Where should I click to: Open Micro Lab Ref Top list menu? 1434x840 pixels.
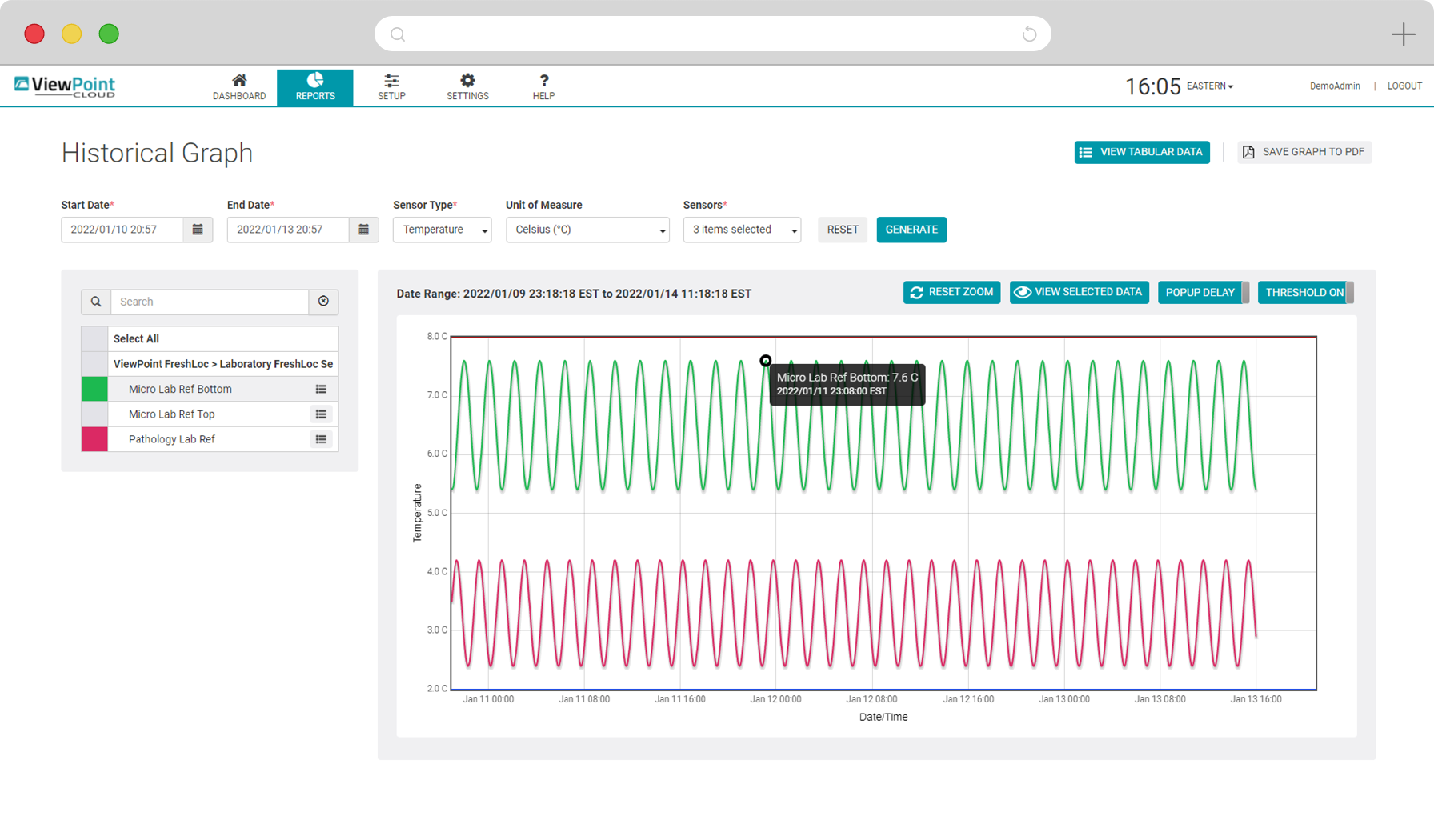click(321, 414)
